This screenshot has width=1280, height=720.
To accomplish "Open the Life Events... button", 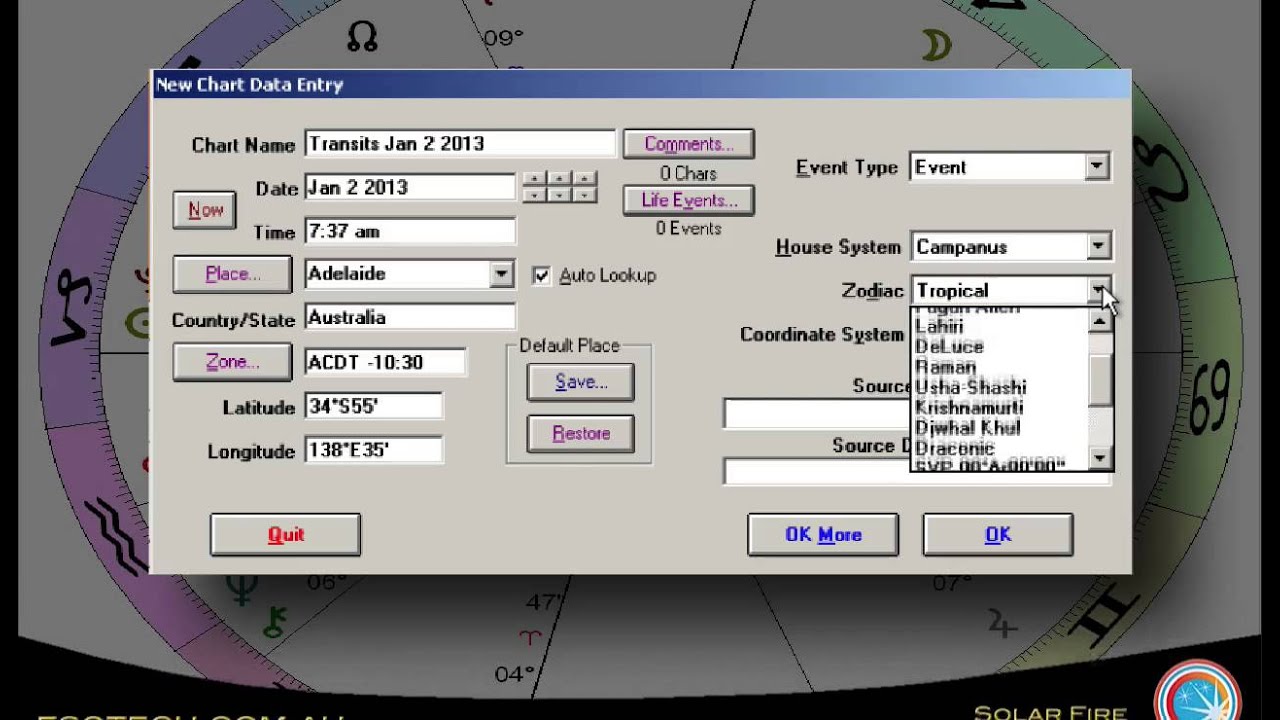I will (688, 200).
